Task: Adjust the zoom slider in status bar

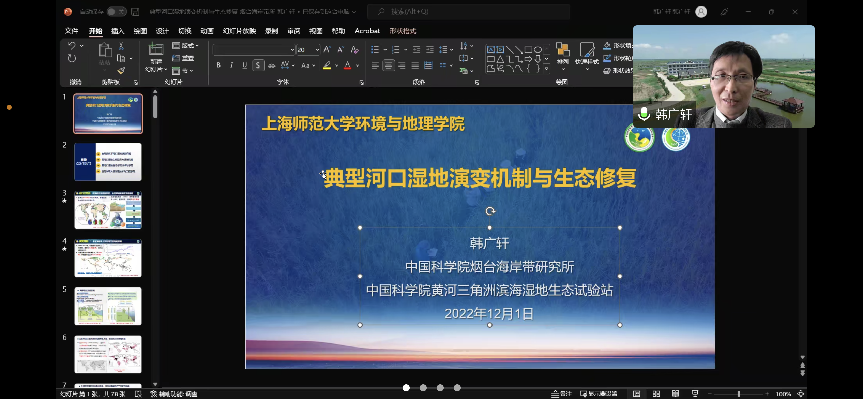Action: (x=739, y=394)
